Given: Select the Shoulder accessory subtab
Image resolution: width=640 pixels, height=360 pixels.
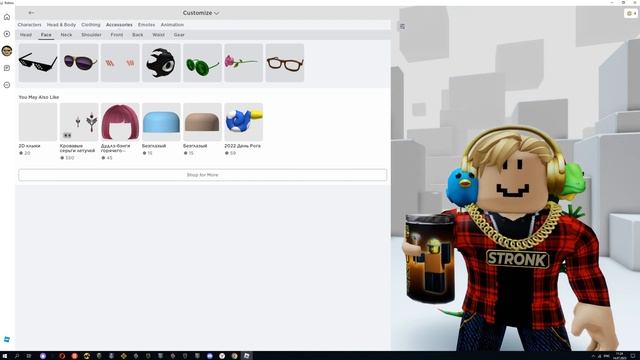Looking at the screenshot, I should (91, 35).
